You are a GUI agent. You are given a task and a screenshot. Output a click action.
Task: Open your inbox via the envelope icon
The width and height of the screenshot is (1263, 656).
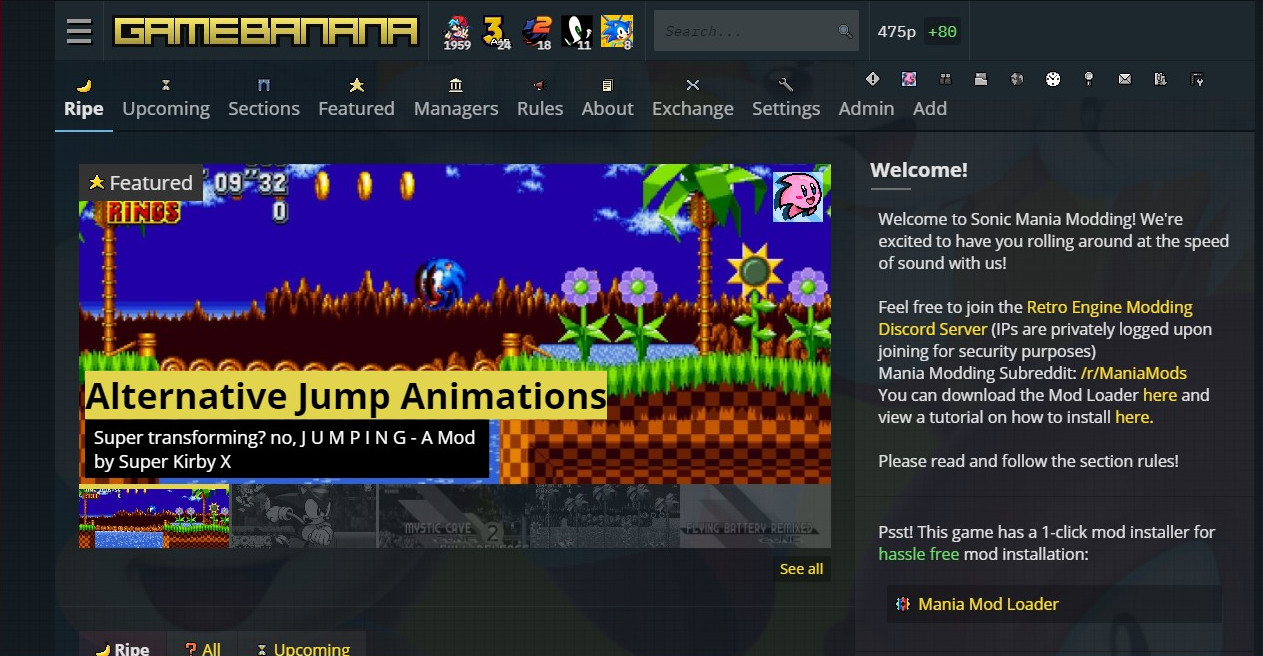point(1125,78)
